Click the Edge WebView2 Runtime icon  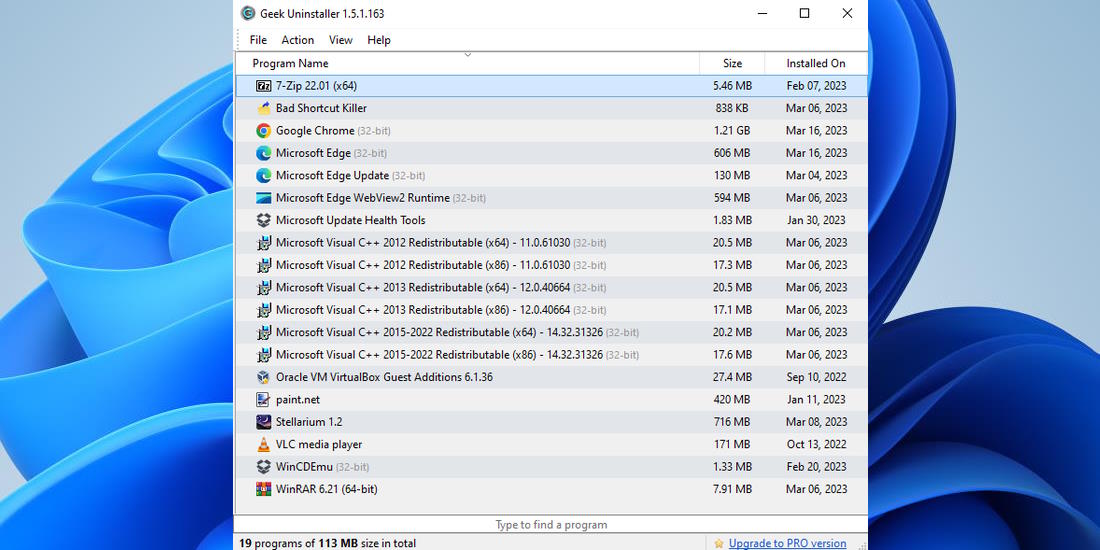(x=264, y=198)
